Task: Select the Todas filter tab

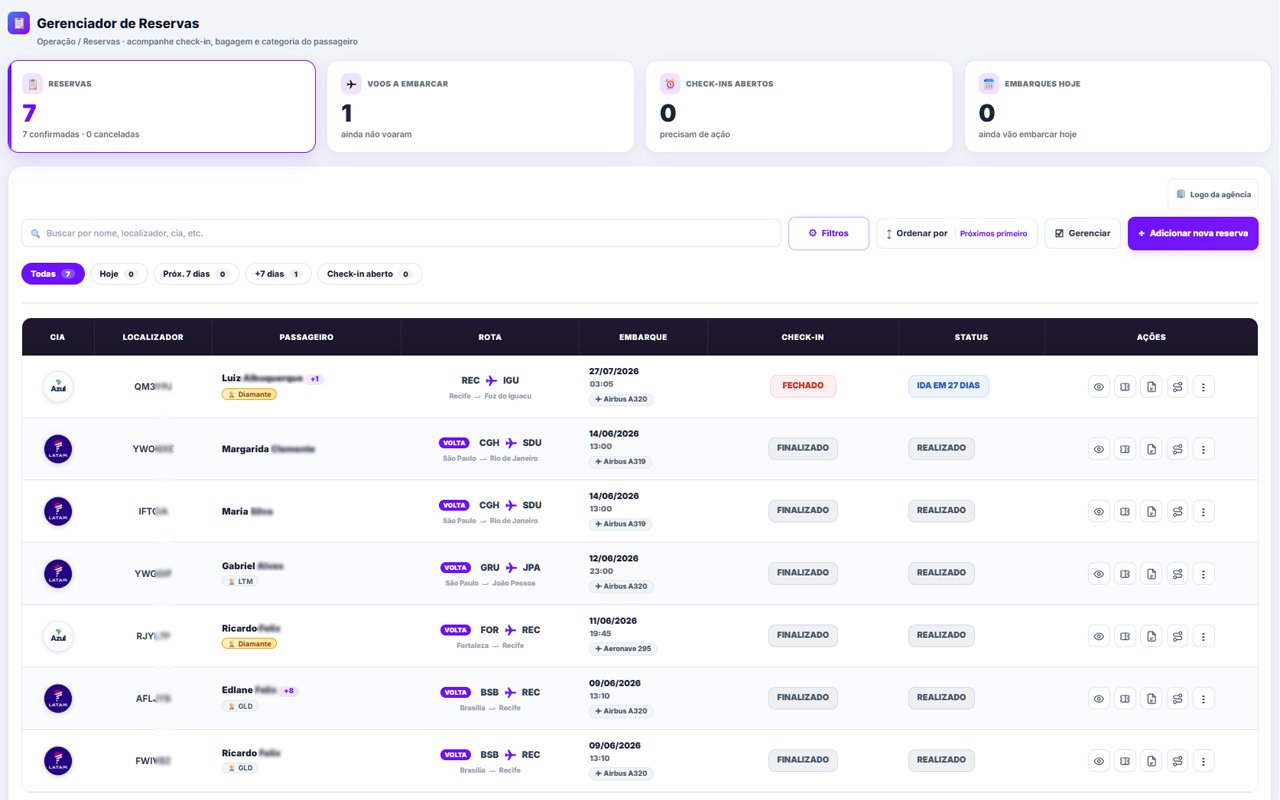Action: click(53, 274)
